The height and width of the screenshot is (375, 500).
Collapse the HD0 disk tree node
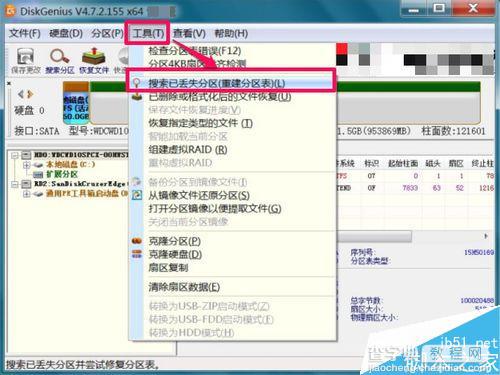[15, 155]
